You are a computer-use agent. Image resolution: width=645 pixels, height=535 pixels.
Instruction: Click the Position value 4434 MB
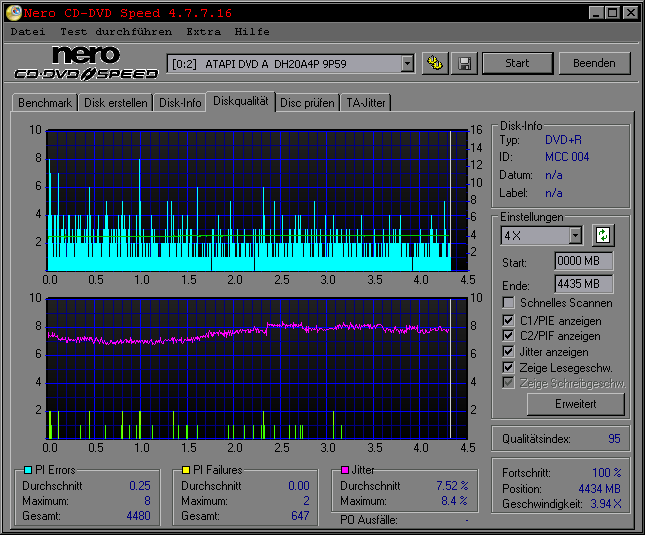click(599, 489)
